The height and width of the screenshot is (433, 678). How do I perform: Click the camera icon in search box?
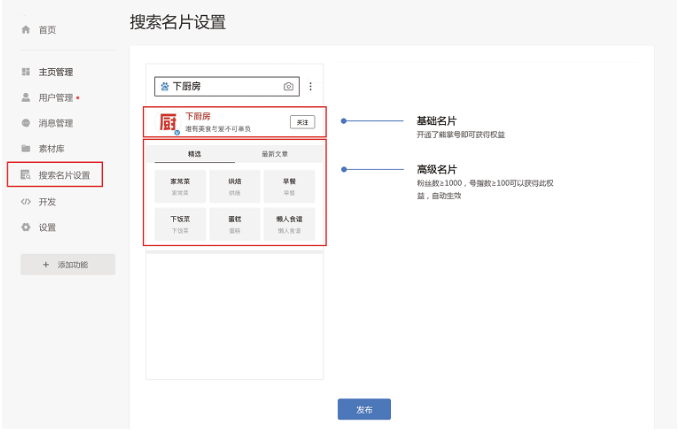point(288,87)
